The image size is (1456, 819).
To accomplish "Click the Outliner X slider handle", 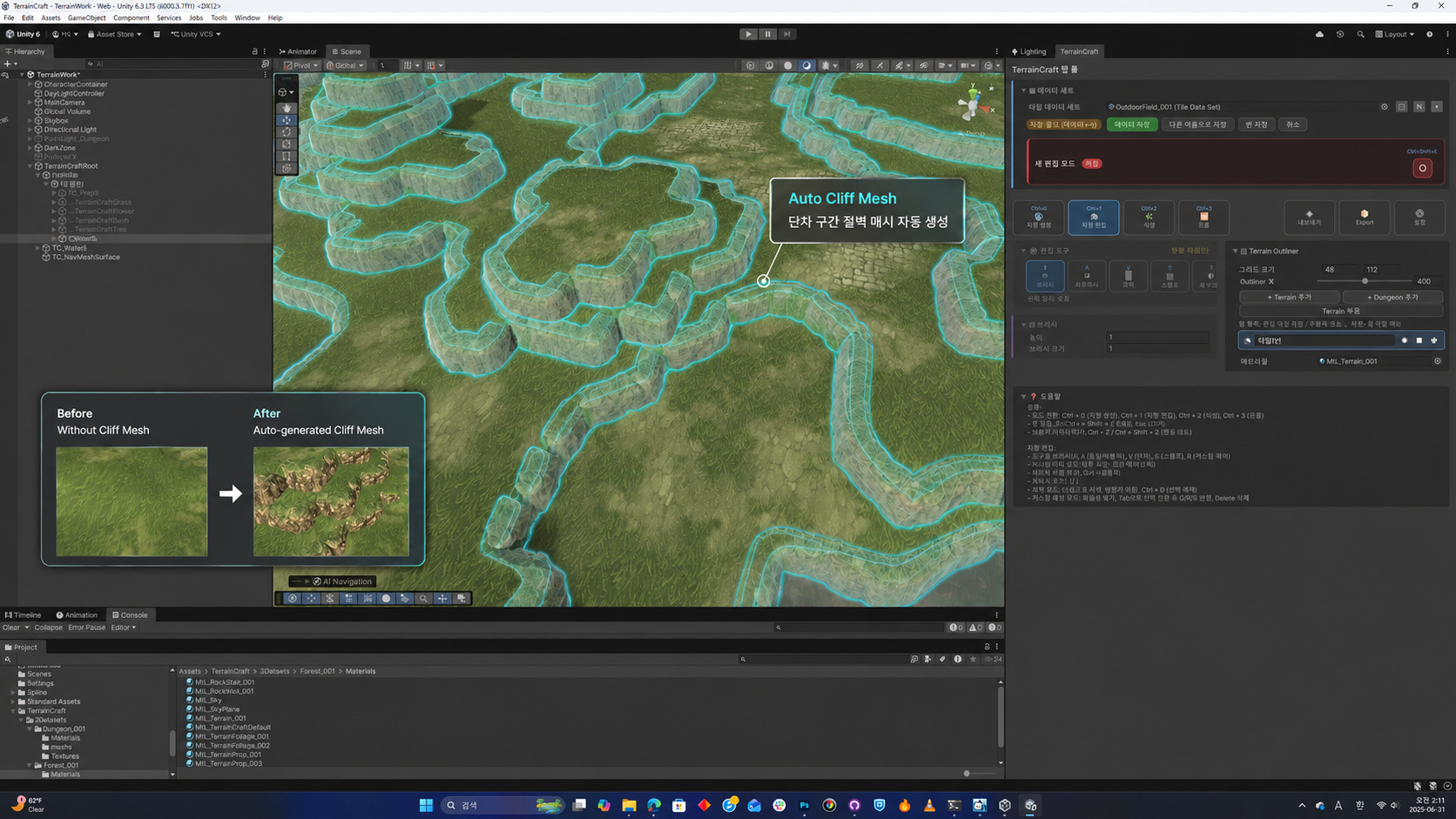I will pos(1365,281).
